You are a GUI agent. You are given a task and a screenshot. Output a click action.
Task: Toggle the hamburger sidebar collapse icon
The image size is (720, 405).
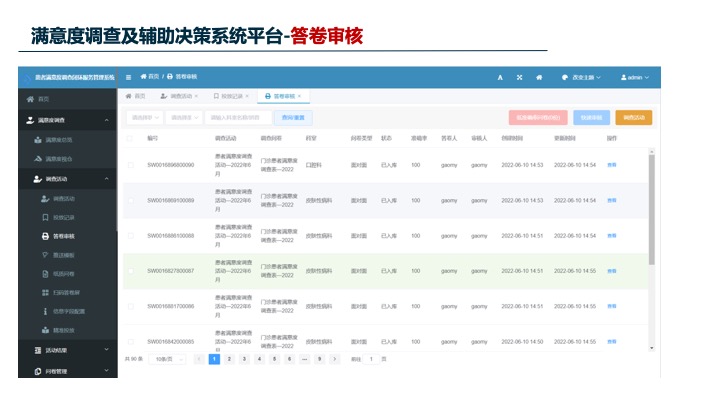pos(129,77)
